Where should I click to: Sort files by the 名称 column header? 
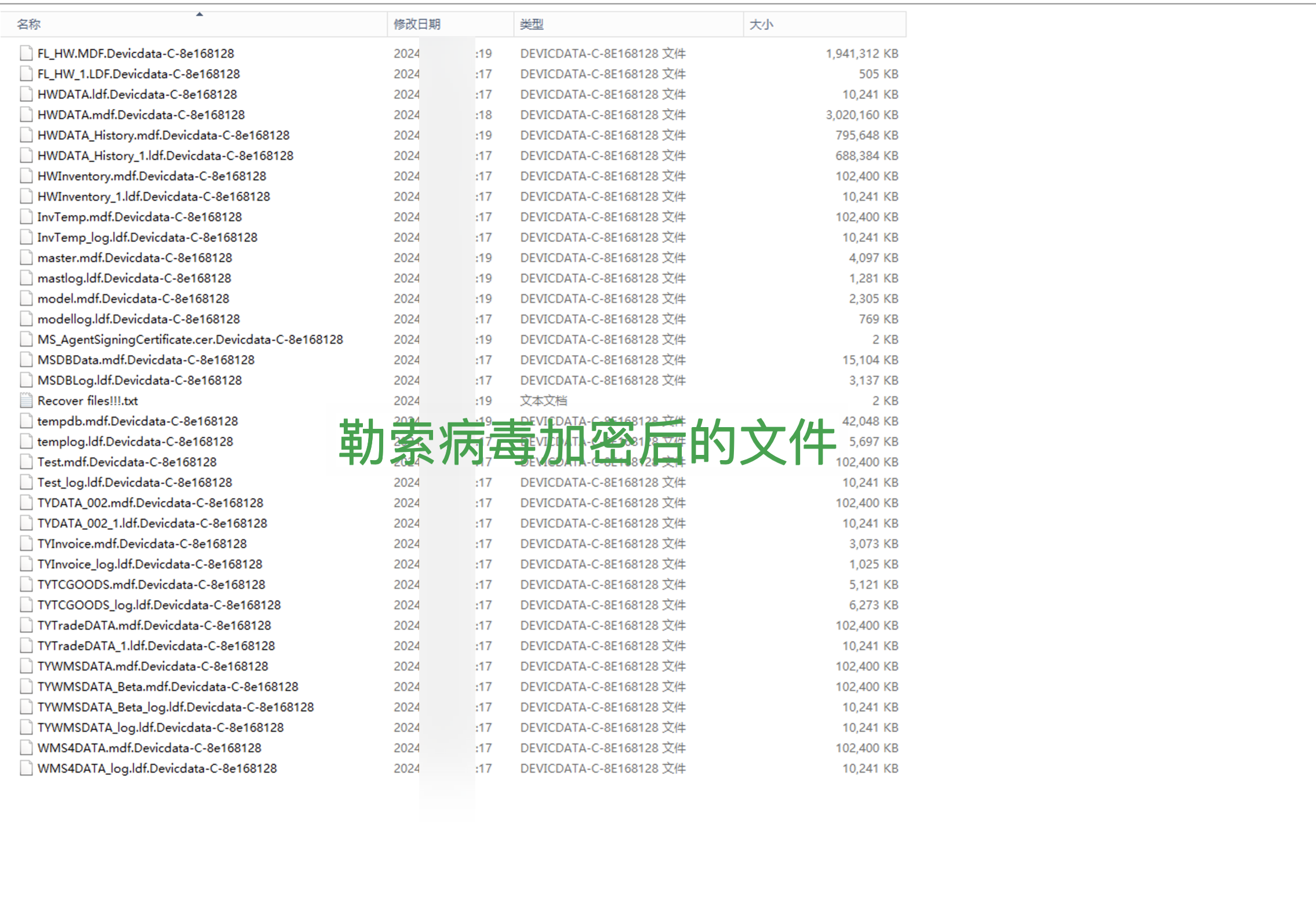point(194,24)
